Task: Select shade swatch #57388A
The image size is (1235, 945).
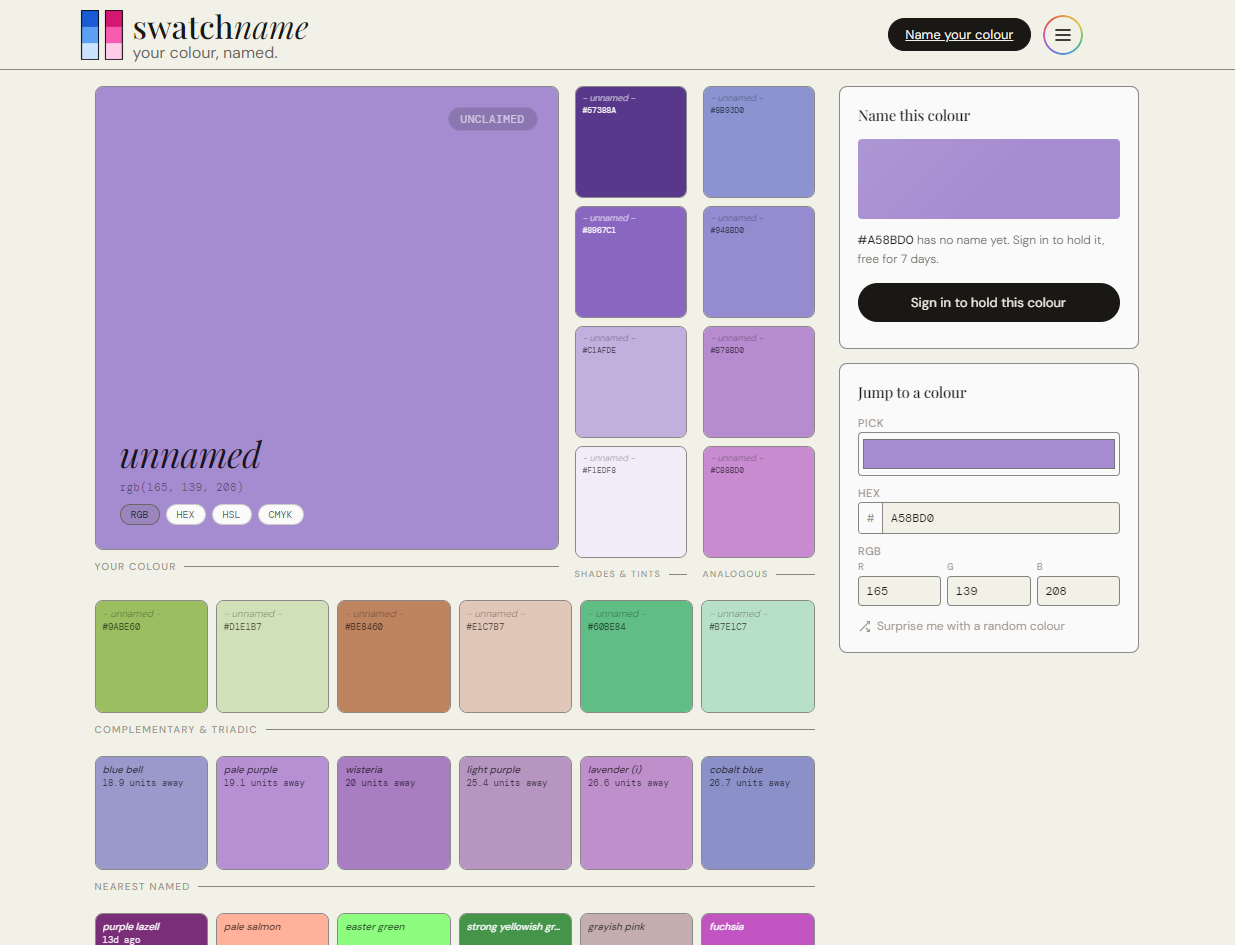Action: (x=631, y=142)
